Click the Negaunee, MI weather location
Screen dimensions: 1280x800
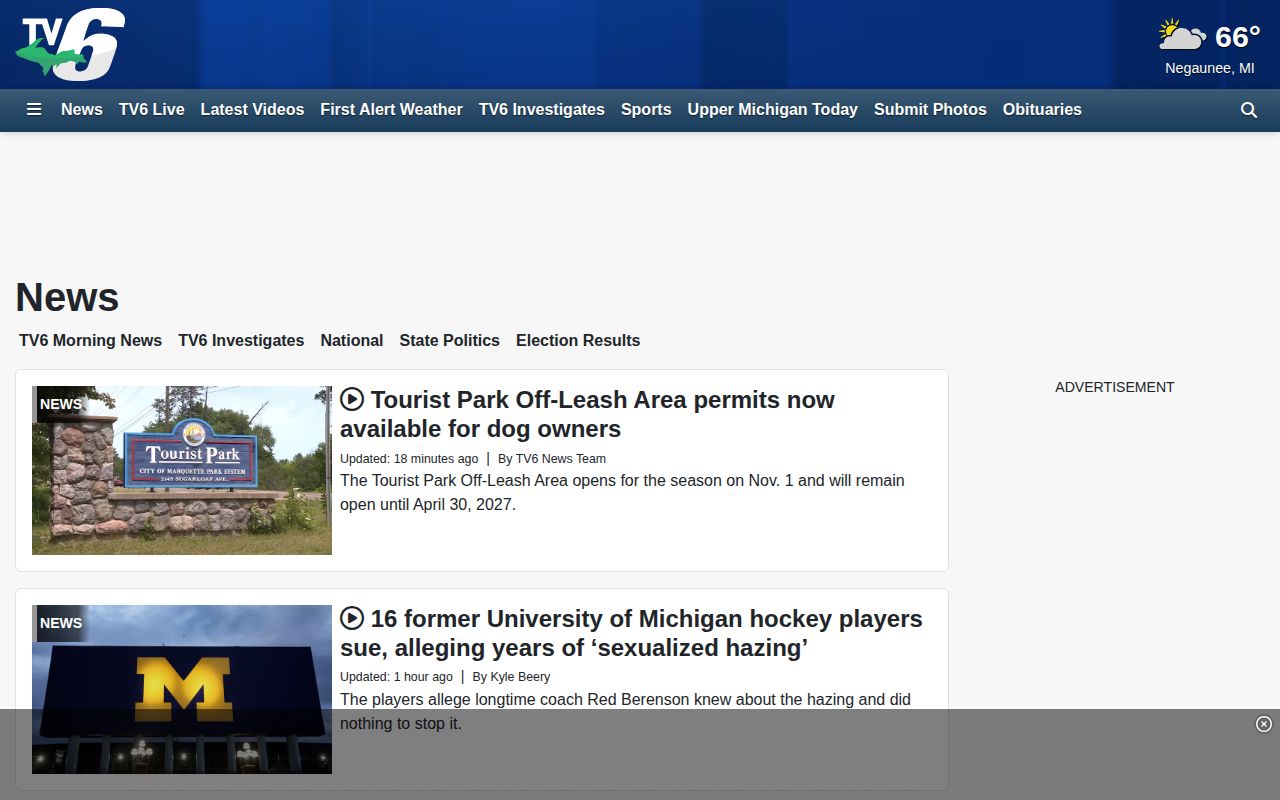click(x=1210, y=68)
